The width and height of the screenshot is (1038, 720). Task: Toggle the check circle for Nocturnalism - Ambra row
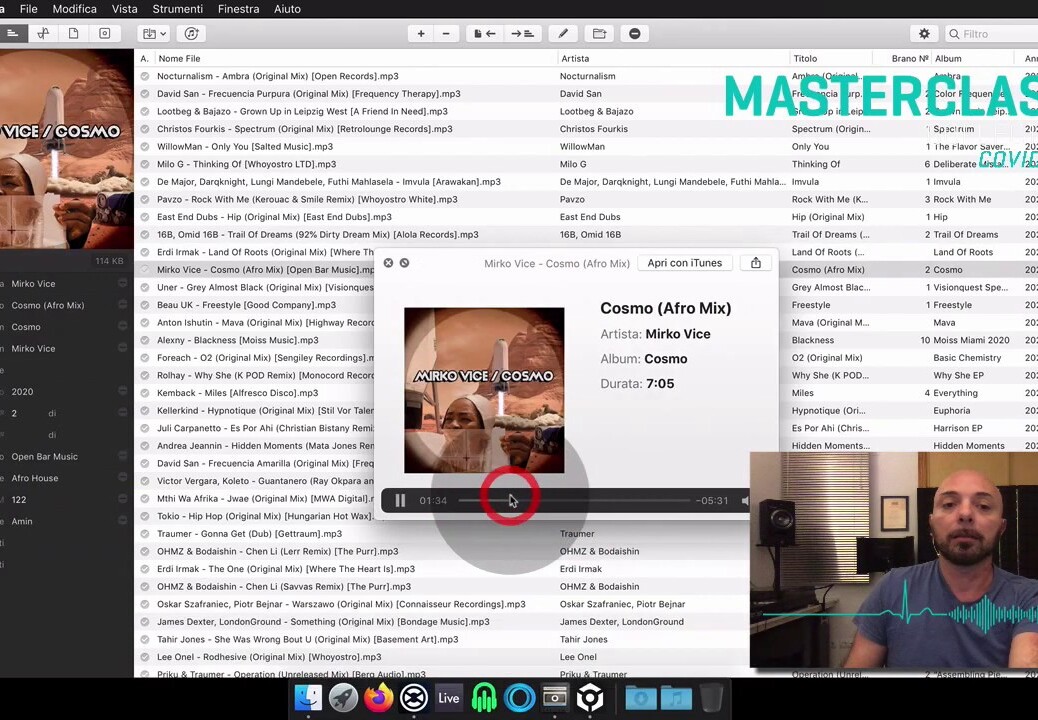[144, 76]
